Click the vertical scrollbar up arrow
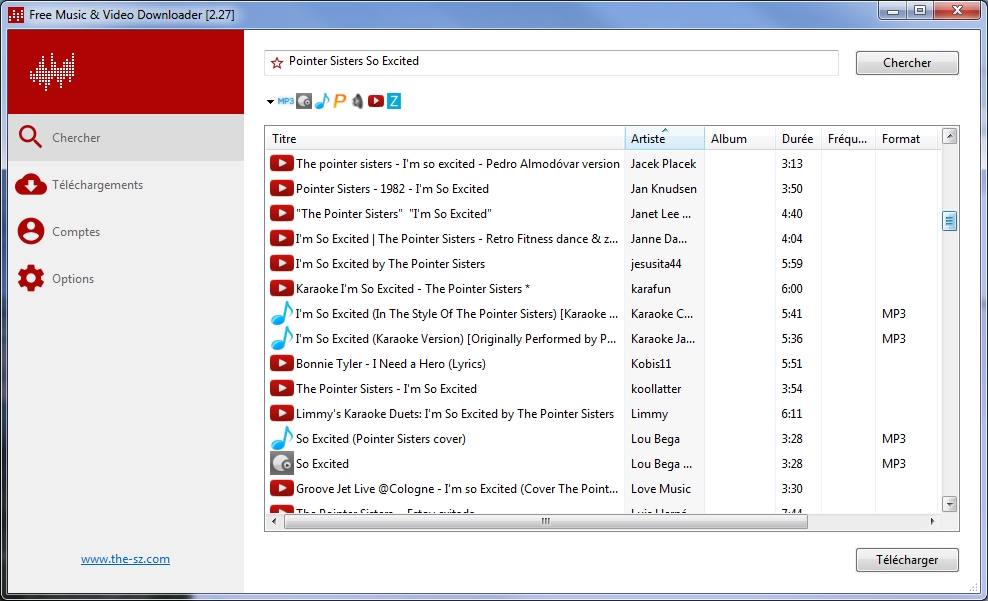This screenshot has width=988, height=601. (950, 136)
